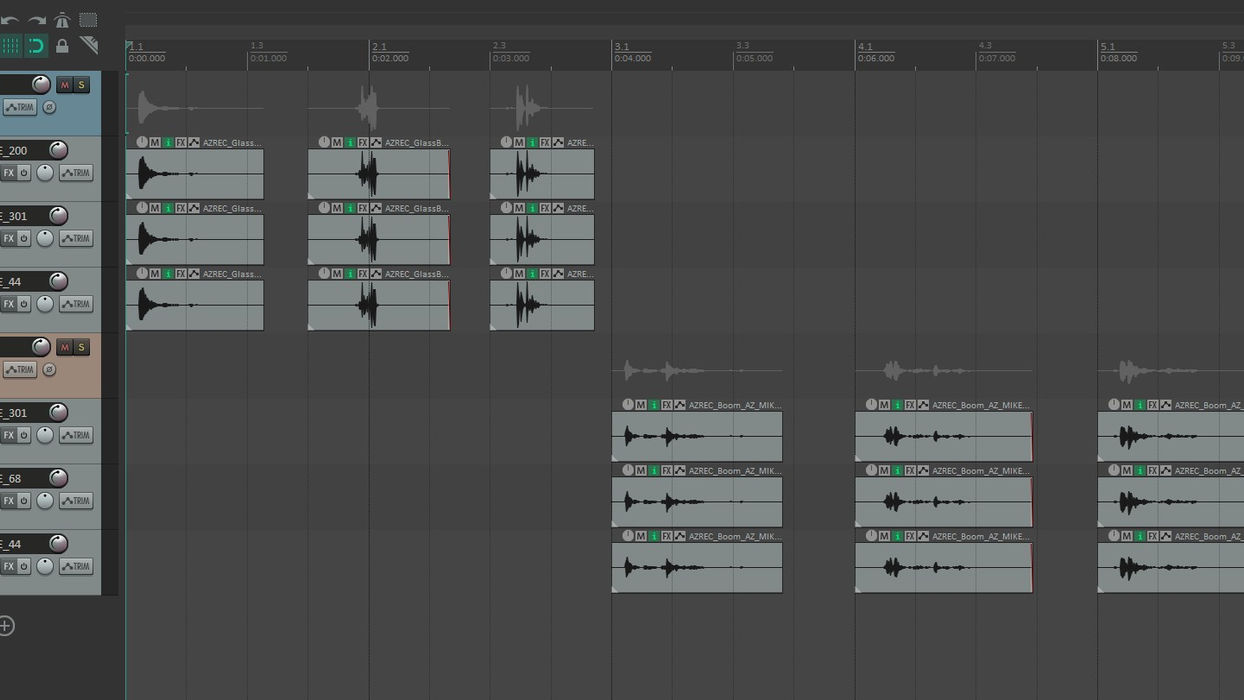1244x700 pixels.
Task: Click the ruler at bar 2.1
Action: pos(379,47)
